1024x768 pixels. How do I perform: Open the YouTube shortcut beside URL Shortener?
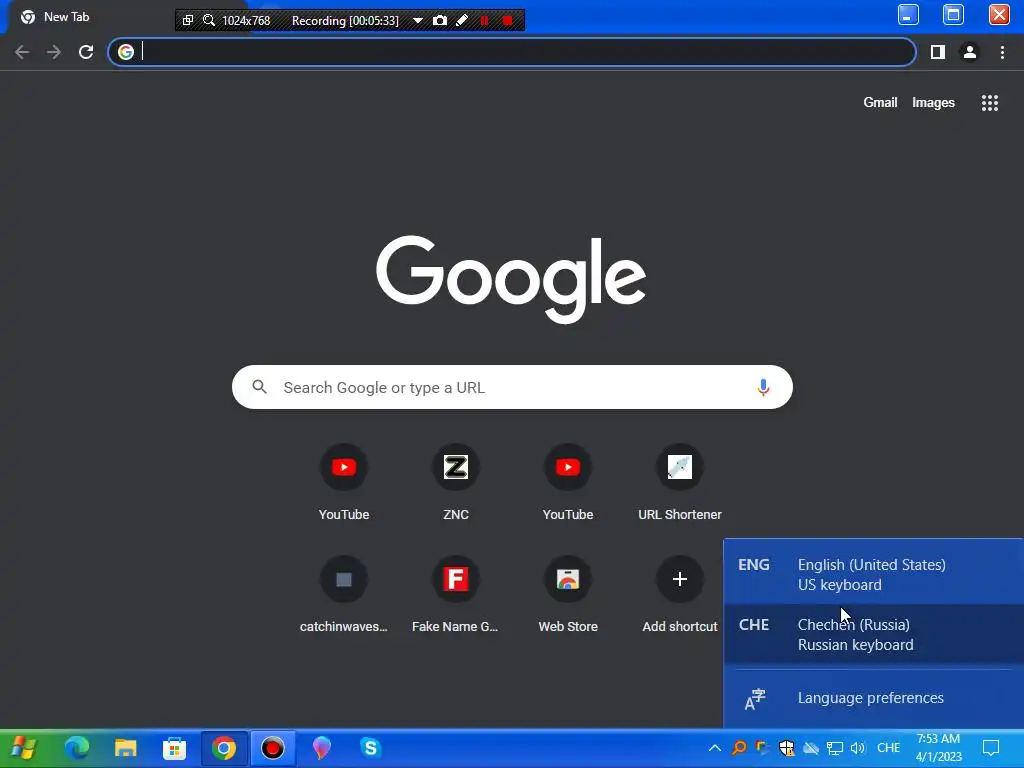pos(568,482)
